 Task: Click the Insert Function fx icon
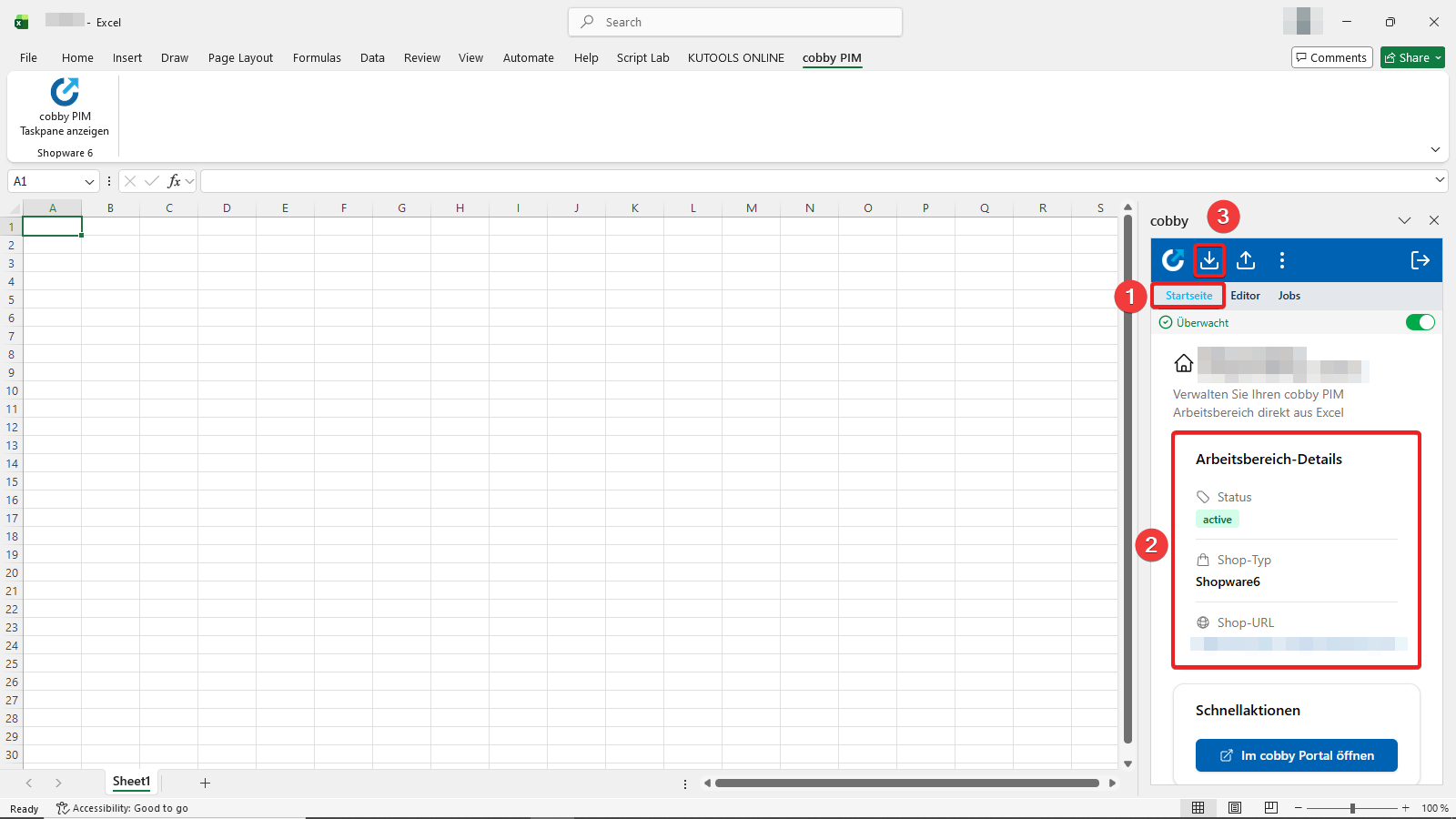[x=174, y=181]
